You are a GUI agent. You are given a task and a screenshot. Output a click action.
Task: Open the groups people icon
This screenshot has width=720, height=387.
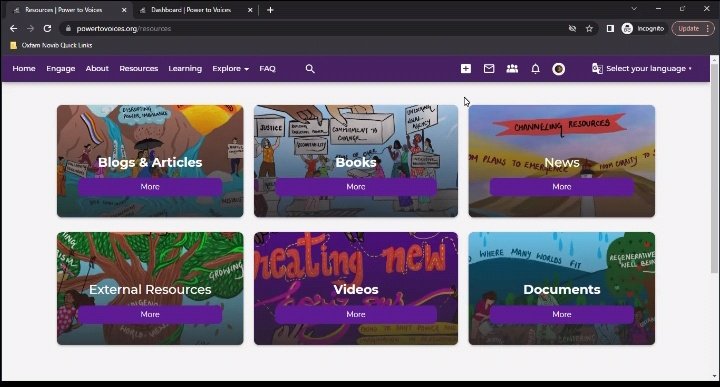click(x=512, y=69)
